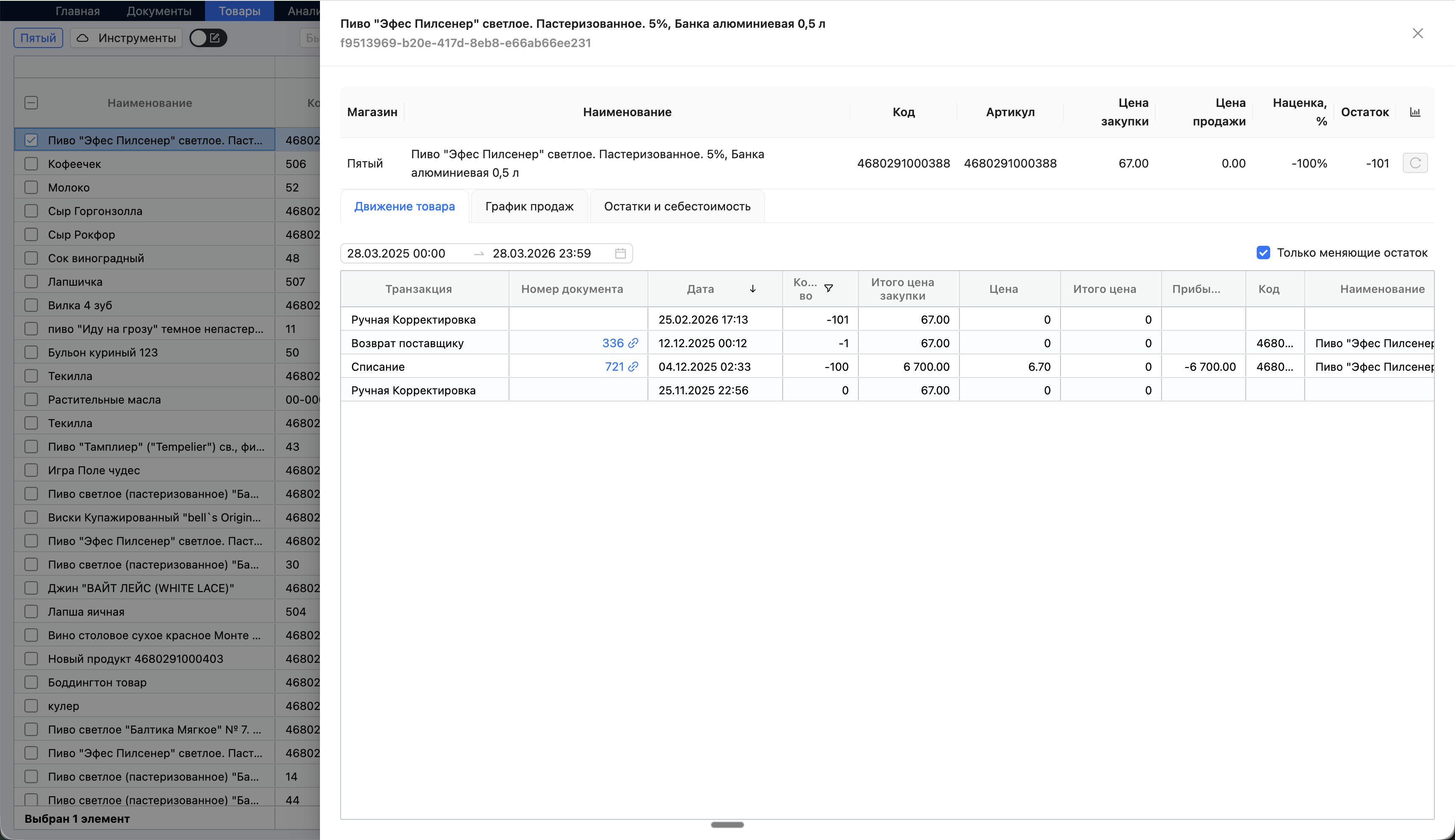Tick the Вилка 4 зуб checkbox
This screenshot has height=840, width=1455.
[x=31, y=305]
